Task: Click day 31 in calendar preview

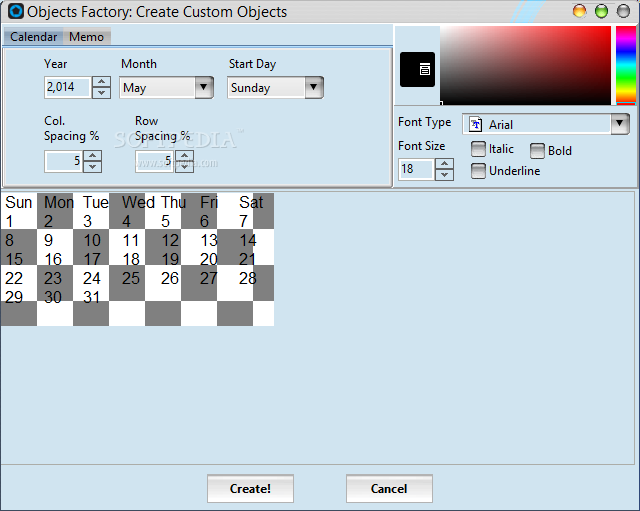Action: tap(91, 297)
